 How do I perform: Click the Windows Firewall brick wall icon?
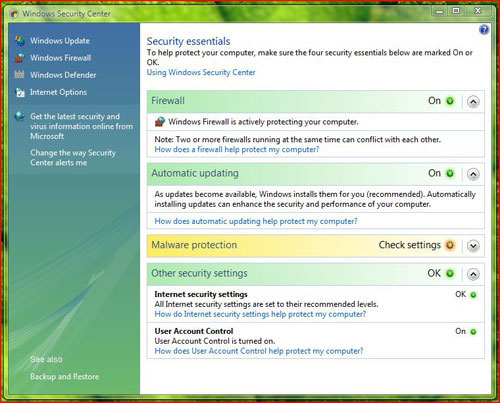[x=19, y=58]
